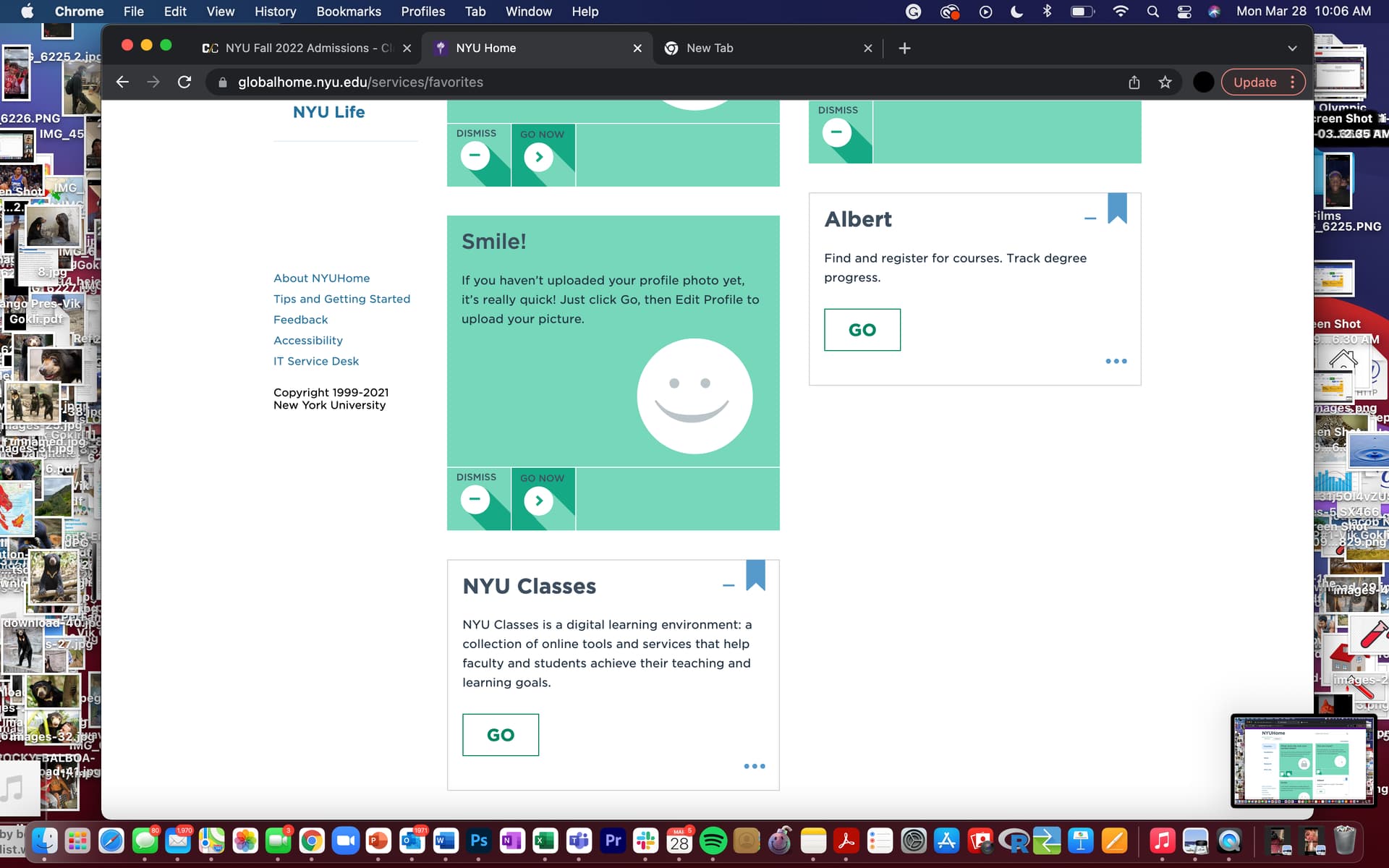This screenshot has width=1389, height=868.
Task: Toggle the NYU Classes bookmark icon
Action: pyautogui.click(x=755, y=576)
